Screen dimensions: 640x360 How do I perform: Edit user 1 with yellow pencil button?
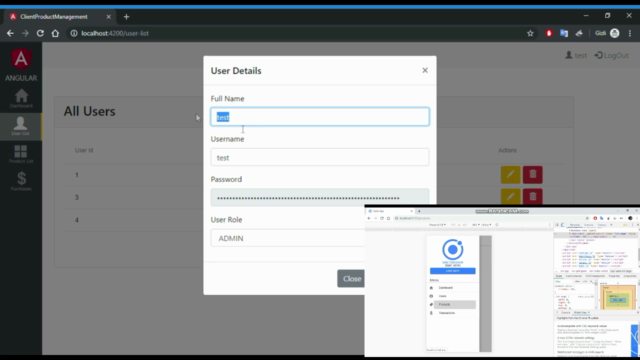pyautogui.click(x=510, y=175)
